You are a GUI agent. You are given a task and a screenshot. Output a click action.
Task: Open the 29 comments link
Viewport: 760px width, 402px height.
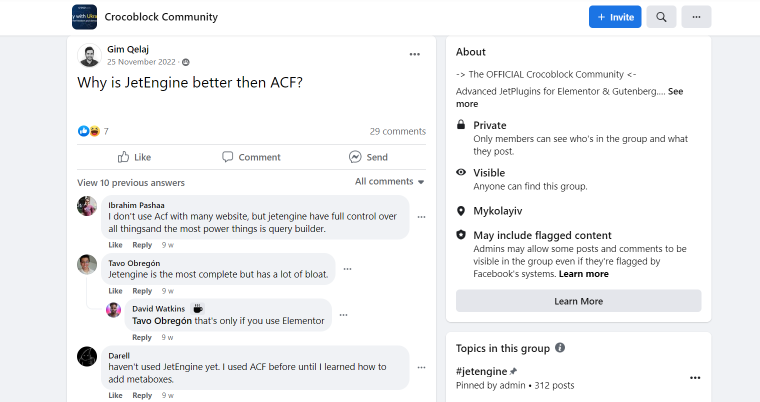click(x=397, y=131)
